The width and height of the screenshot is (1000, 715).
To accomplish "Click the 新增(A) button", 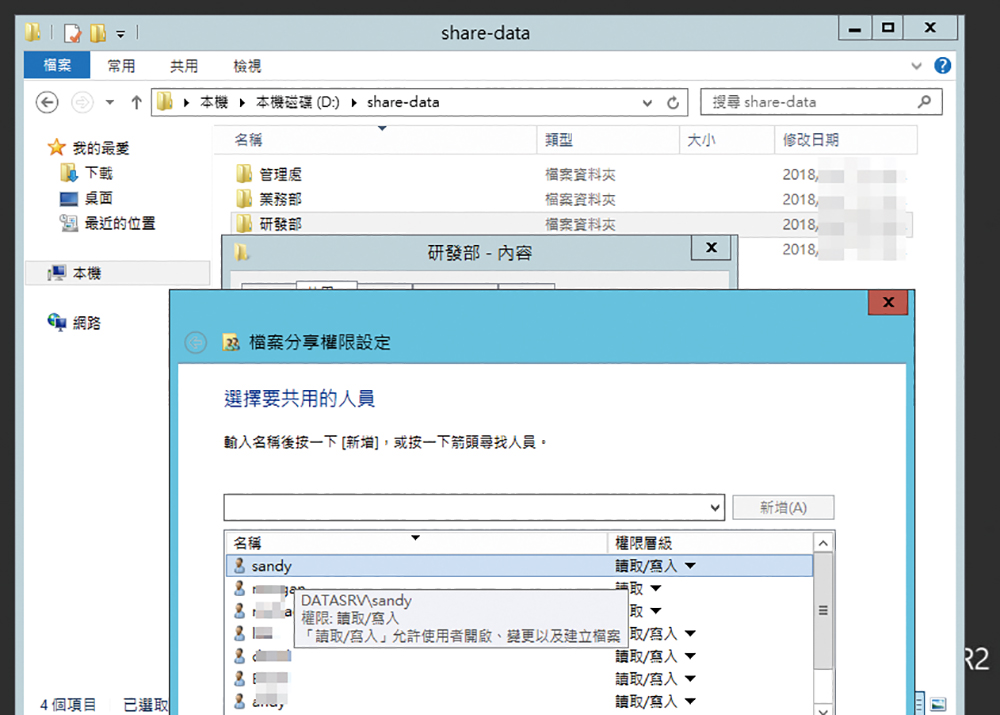I will tap(783, 508).
